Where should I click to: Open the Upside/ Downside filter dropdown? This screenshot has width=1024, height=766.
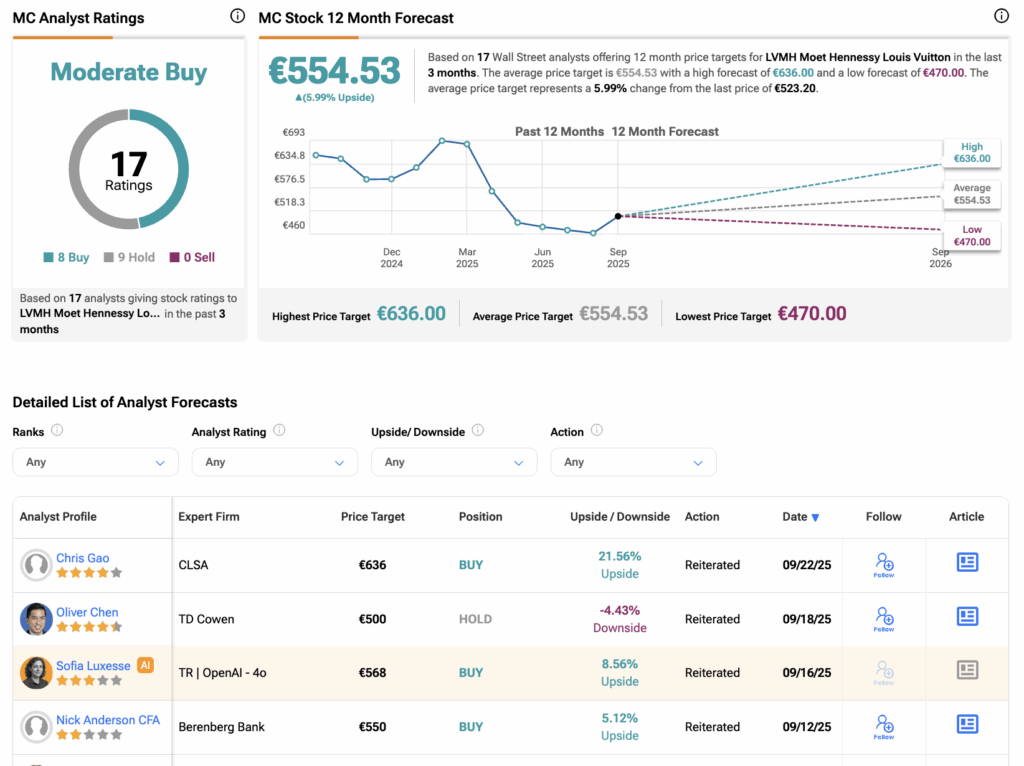(454, 462)
